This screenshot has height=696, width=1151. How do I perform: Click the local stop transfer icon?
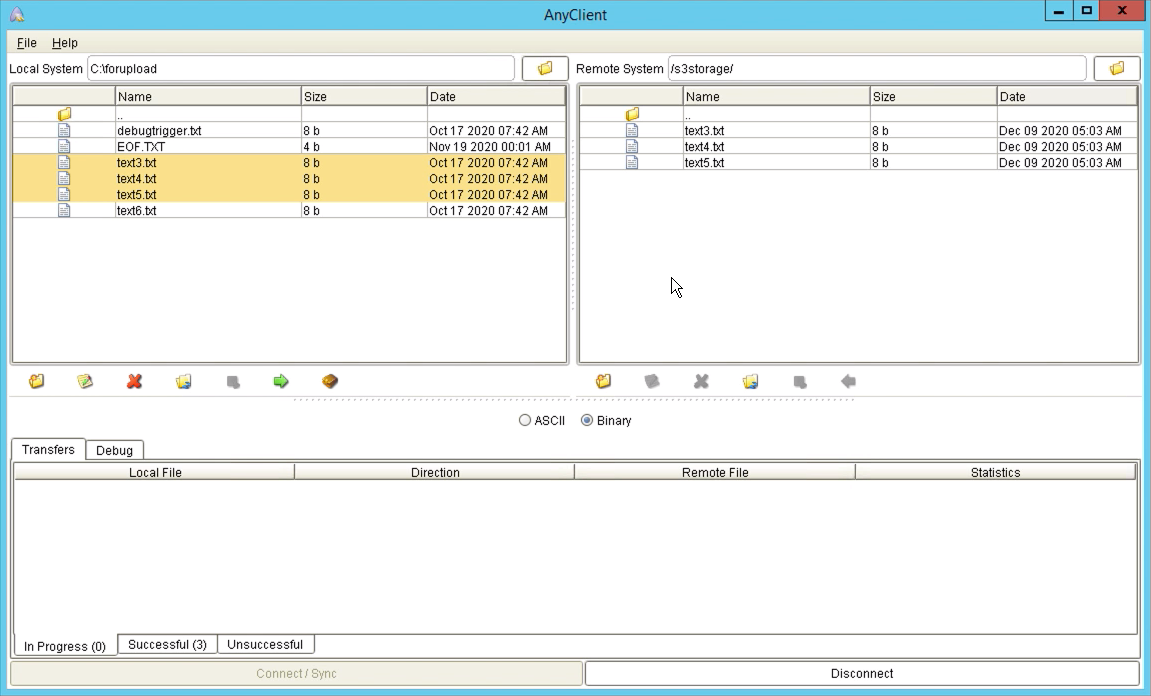pos(233,382)
